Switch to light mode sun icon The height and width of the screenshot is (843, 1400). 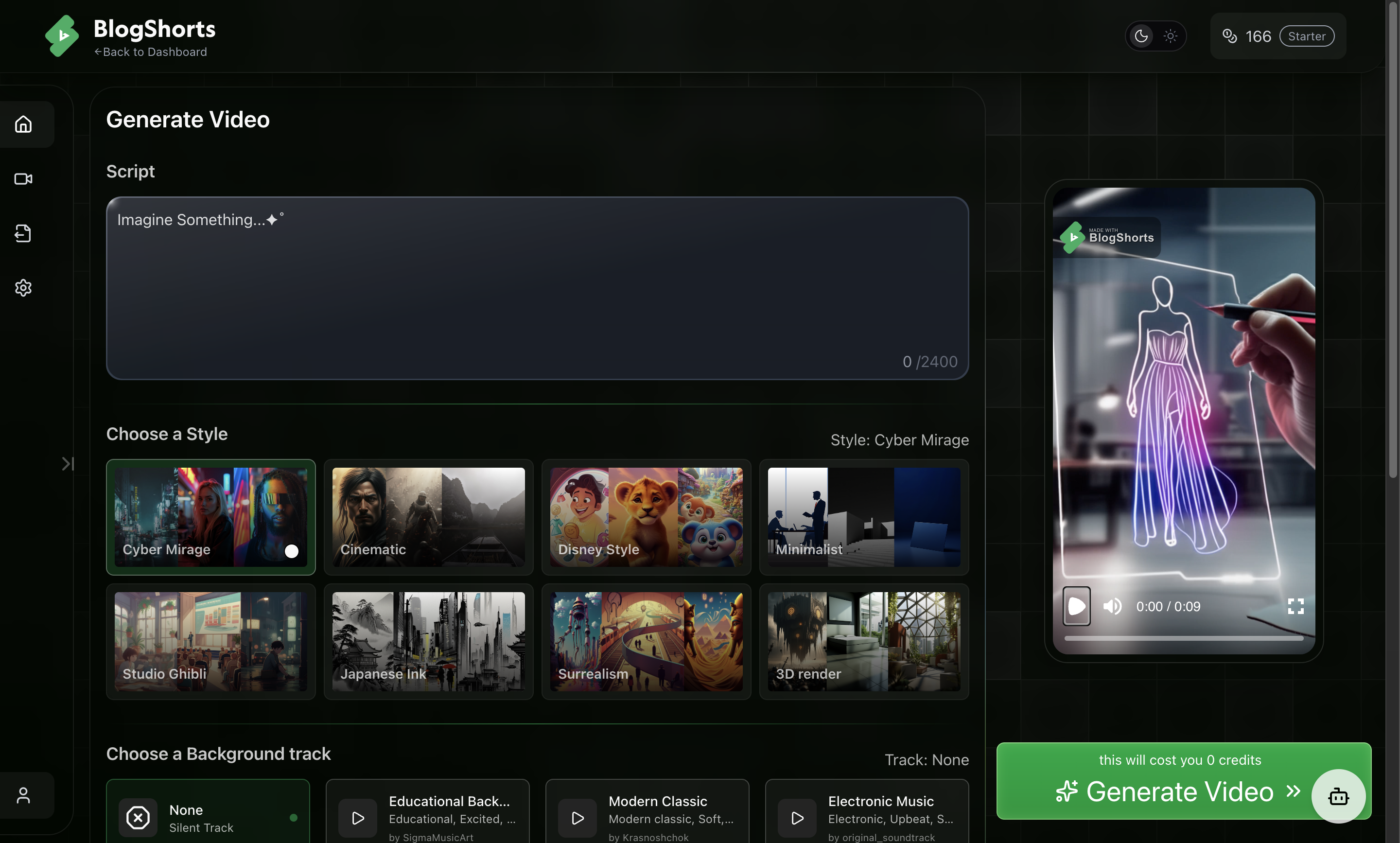pyautogui.click(x=1171, y=36)
